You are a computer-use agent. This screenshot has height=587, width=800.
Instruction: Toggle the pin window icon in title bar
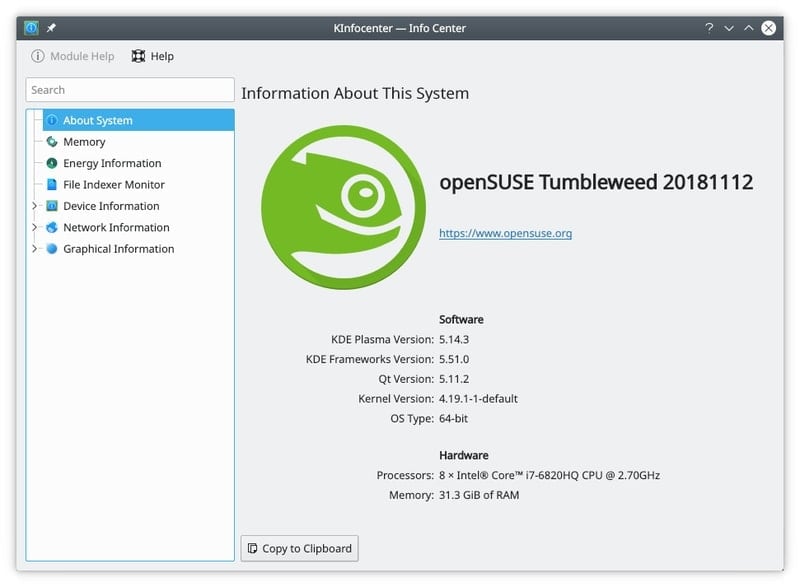click(x=51, y=28)
